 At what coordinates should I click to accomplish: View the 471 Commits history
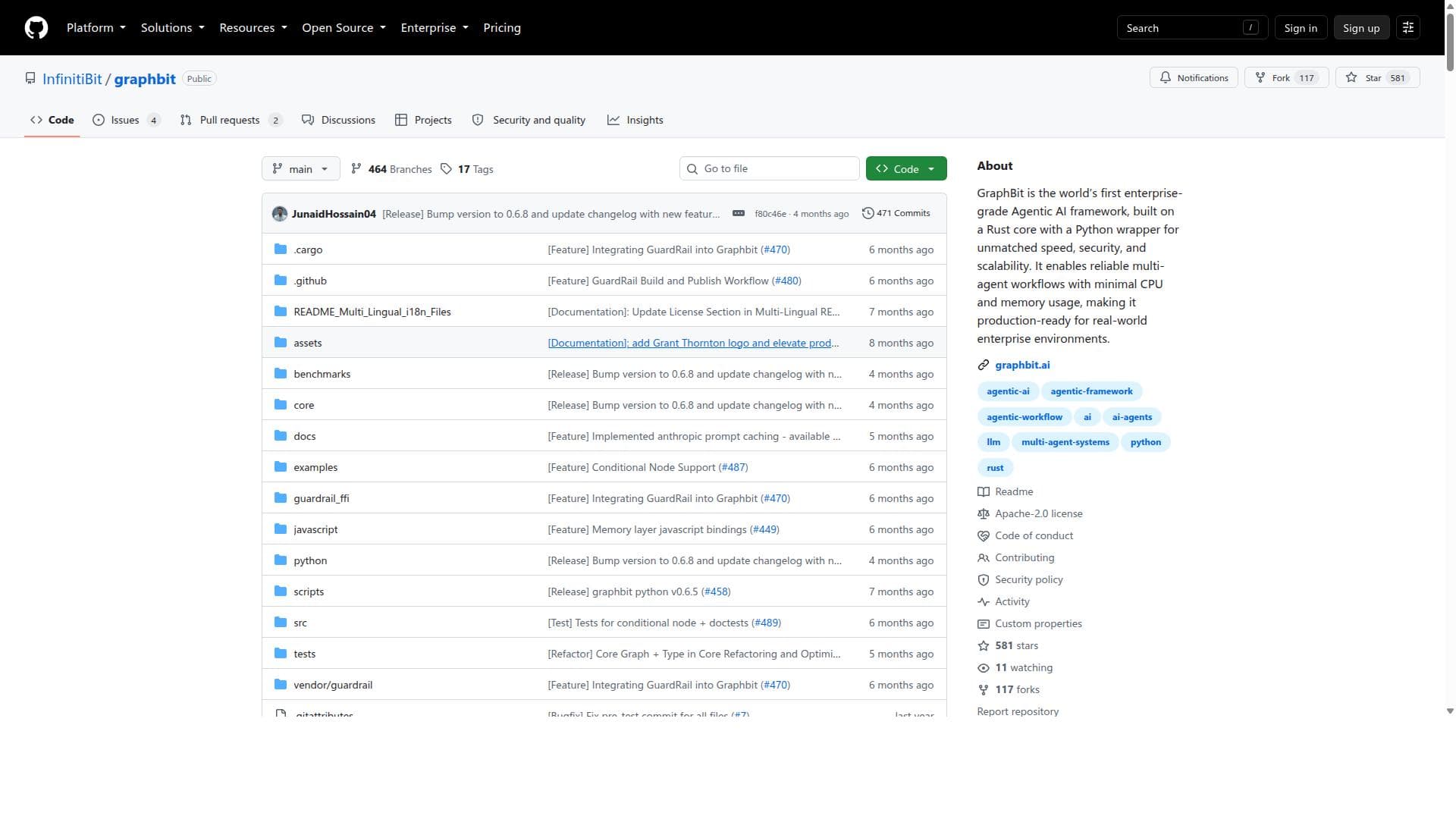click(896, 214)
